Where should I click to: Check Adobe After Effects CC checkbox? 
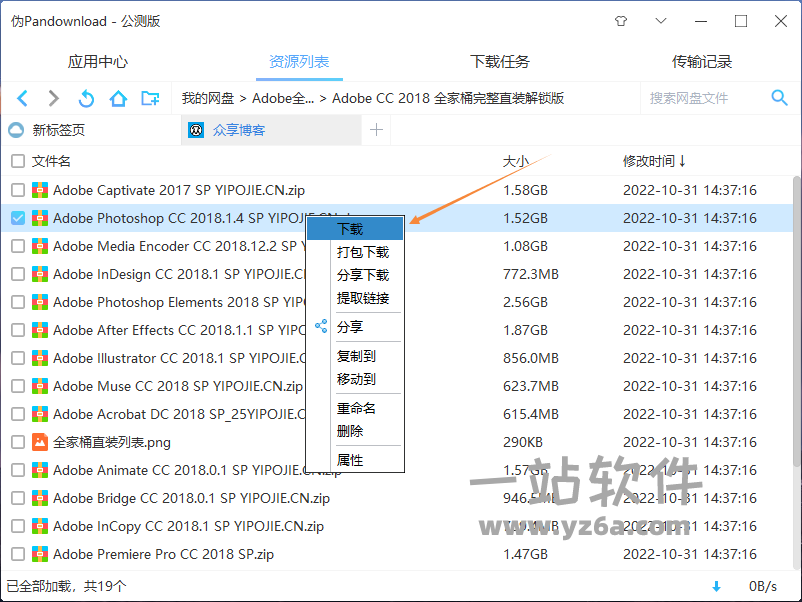click(x=18, y=330)
